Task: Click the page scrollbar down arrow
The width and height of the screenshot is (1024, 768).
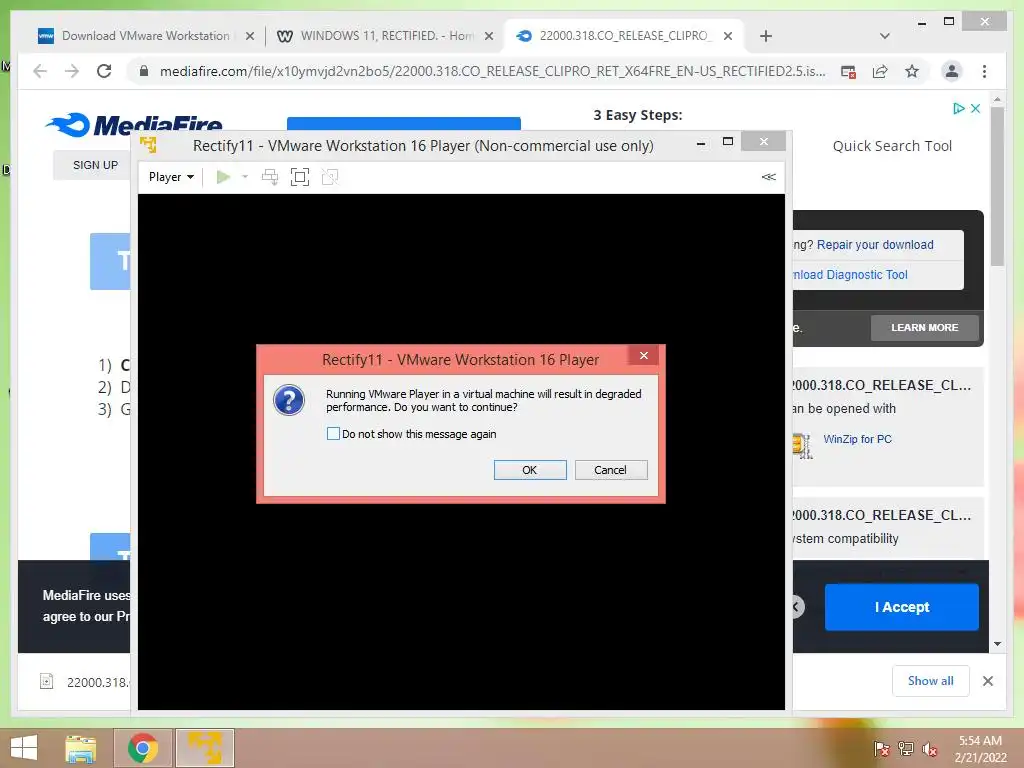Action: pyautogui.click(x=997, y=644)
